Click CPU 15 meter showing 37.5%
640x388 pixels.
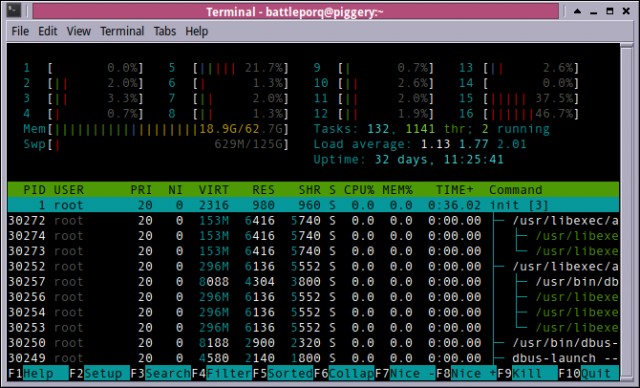(519, 98)
